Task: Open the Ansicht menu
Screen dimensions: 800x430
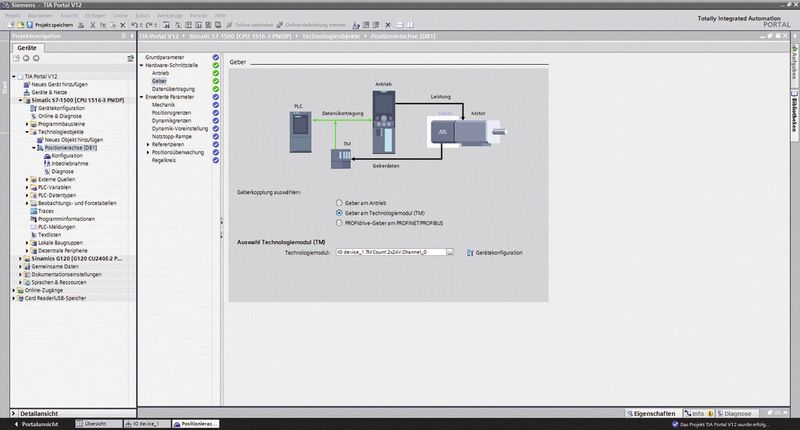Action: coord(69,16)
